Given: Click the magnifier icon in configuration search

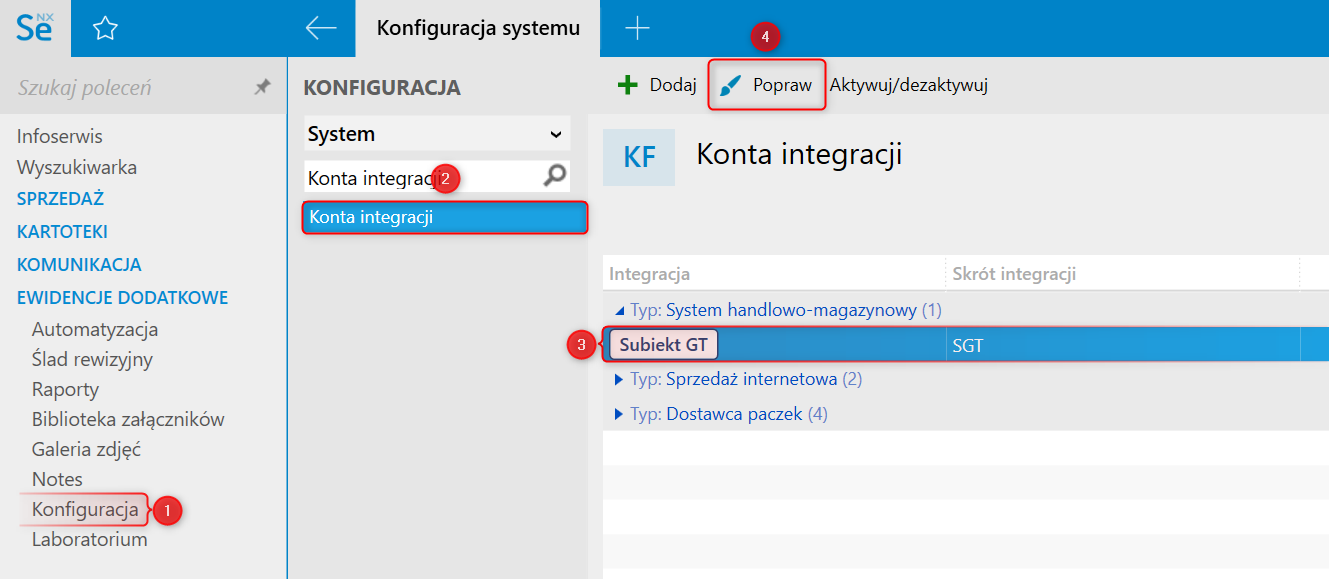Looking at the screenshot, I should [x=554, y=177].
